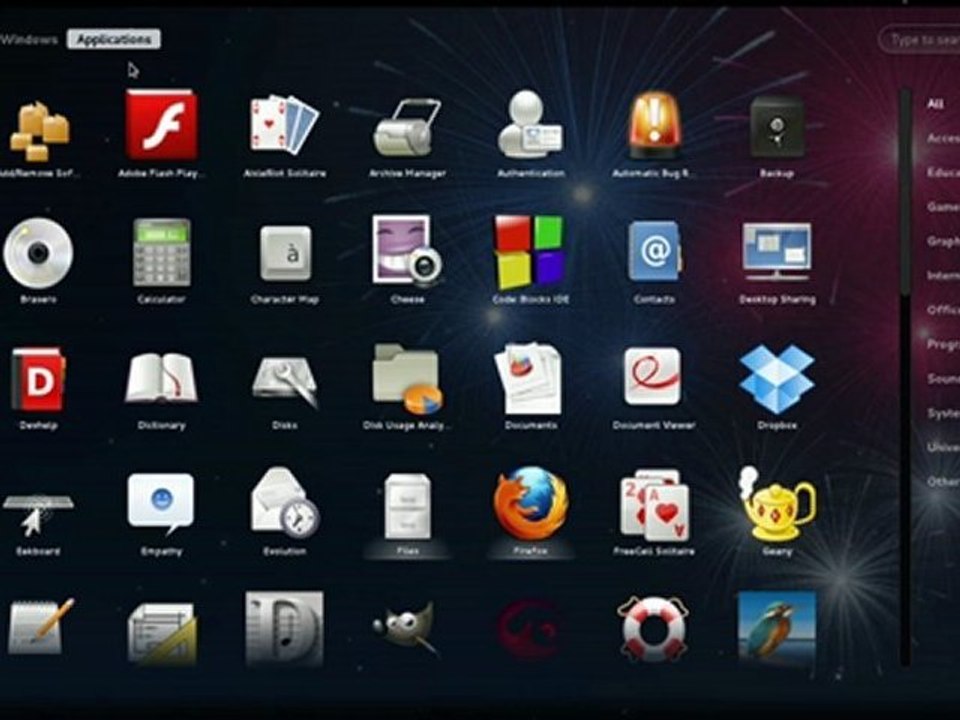Filter by Internet category
Screen dimensions: 960x720
943,276
